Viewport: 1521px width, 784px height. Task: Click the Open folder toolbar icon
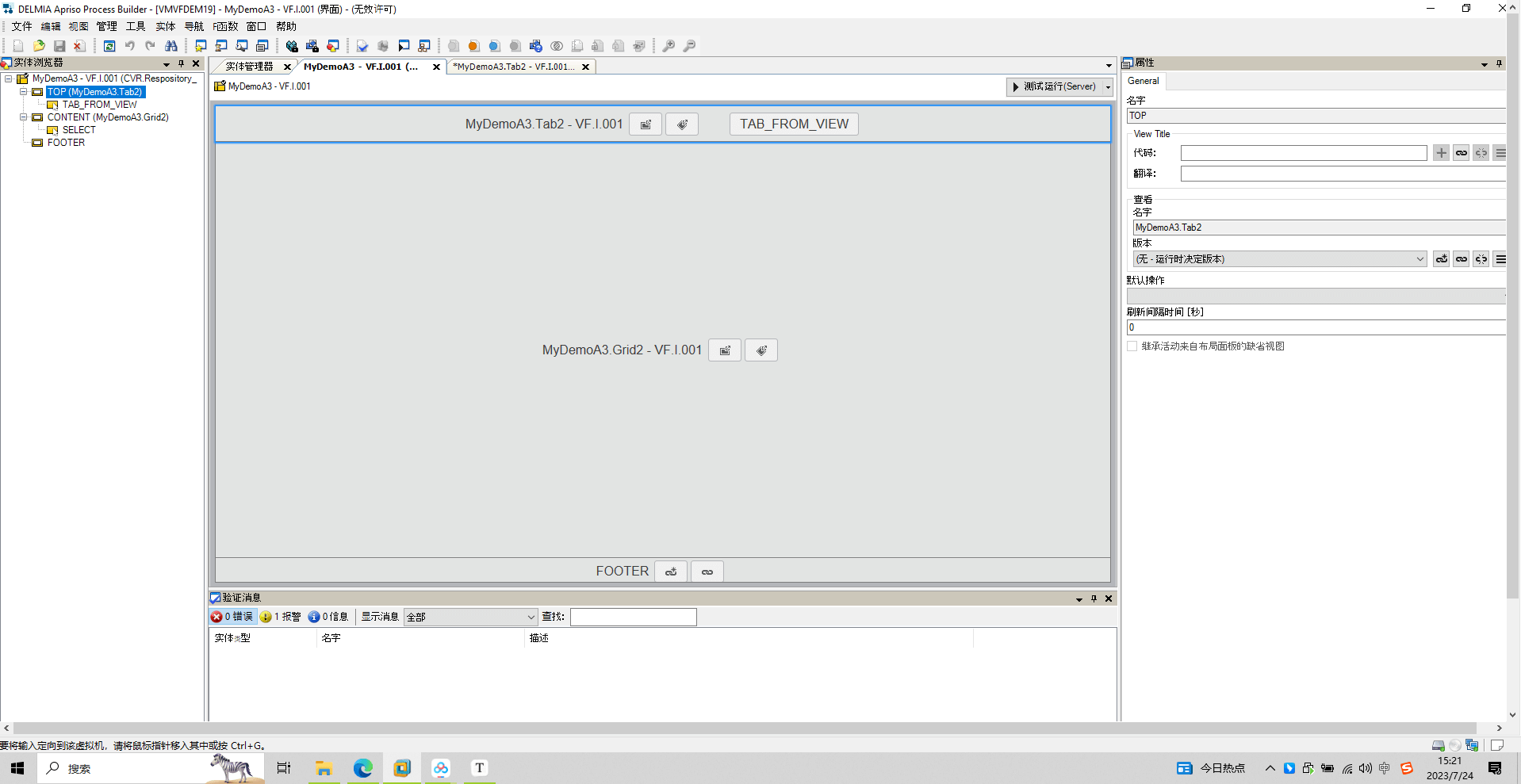tap(39, 46)
